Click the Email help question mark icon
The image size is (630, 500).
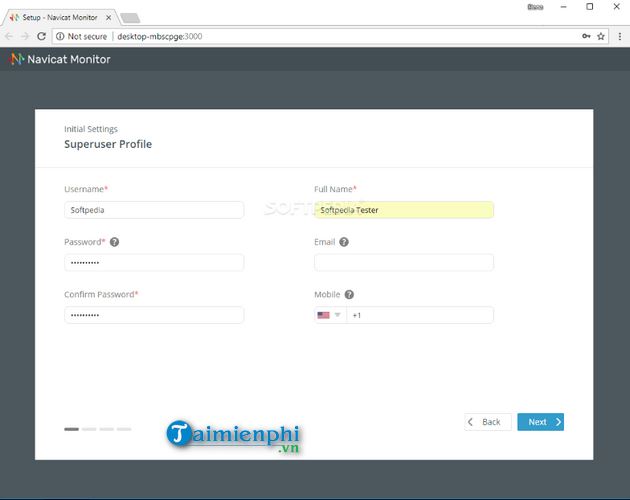pyautogui.click(x=344, y=242)
